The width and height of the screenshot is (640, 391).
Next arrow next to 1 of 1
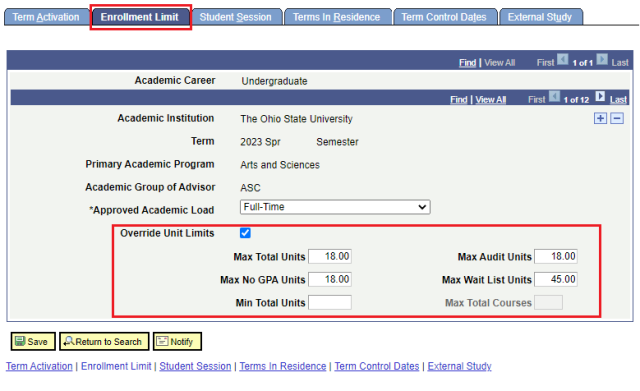[602, 59]
